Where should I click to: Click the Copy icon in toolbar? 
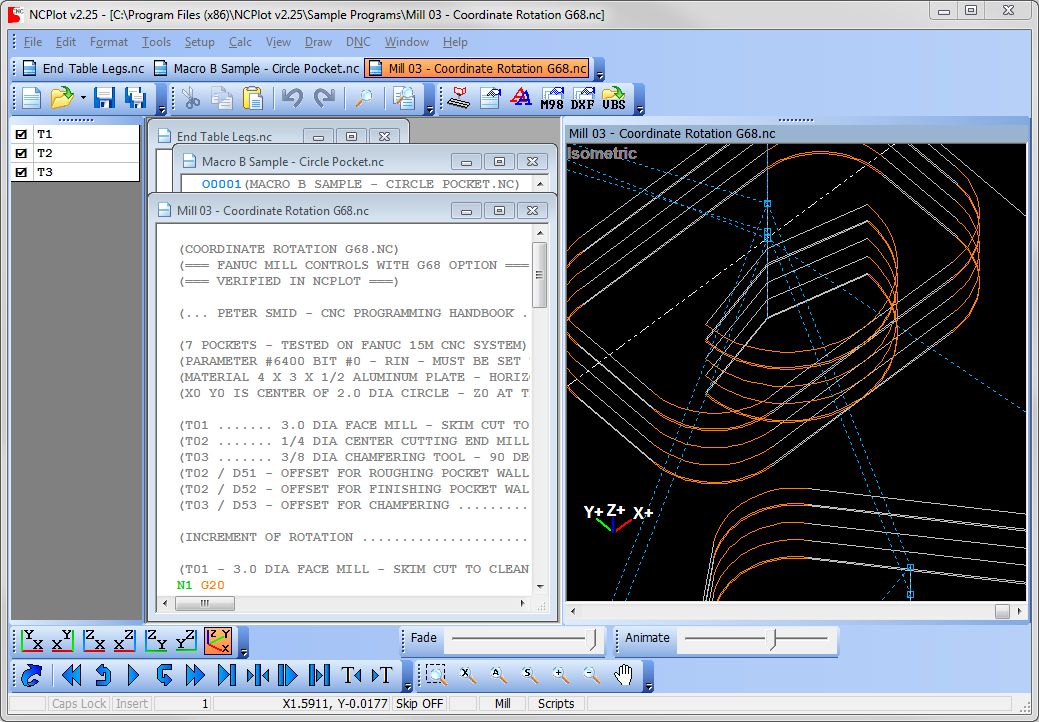pos(221,98)
